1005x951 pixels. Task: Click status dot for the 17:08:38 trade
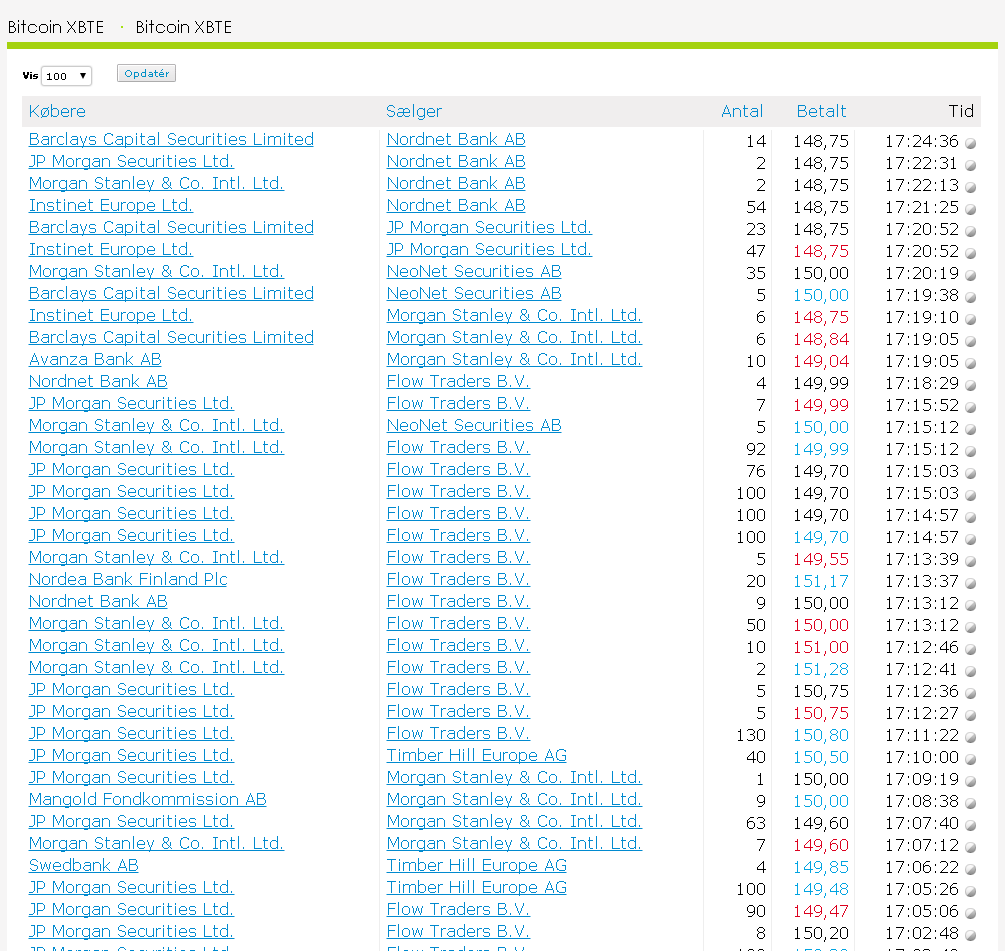coord(970,803)
